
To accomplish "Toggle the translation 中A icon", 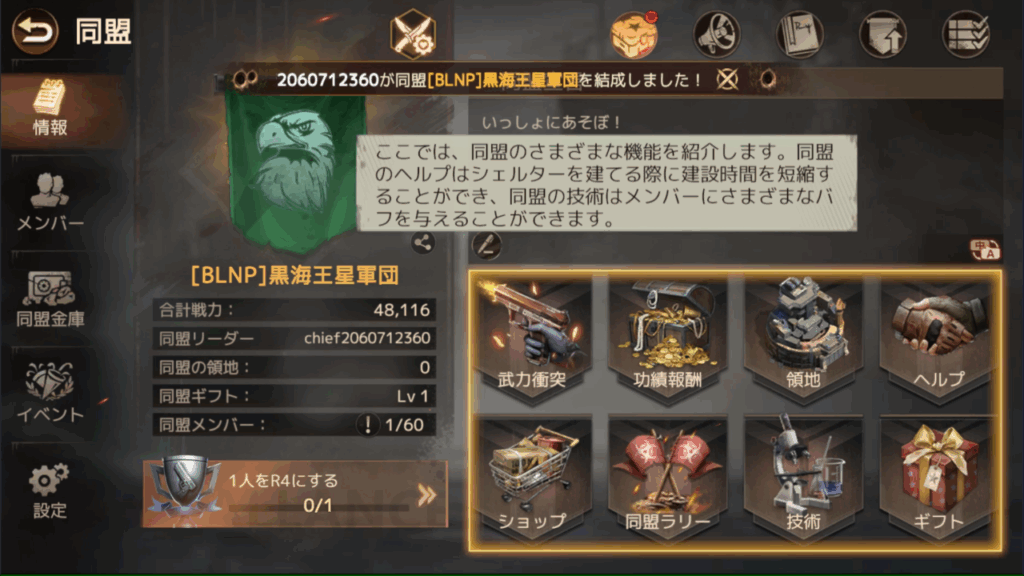I will (984, 249).
